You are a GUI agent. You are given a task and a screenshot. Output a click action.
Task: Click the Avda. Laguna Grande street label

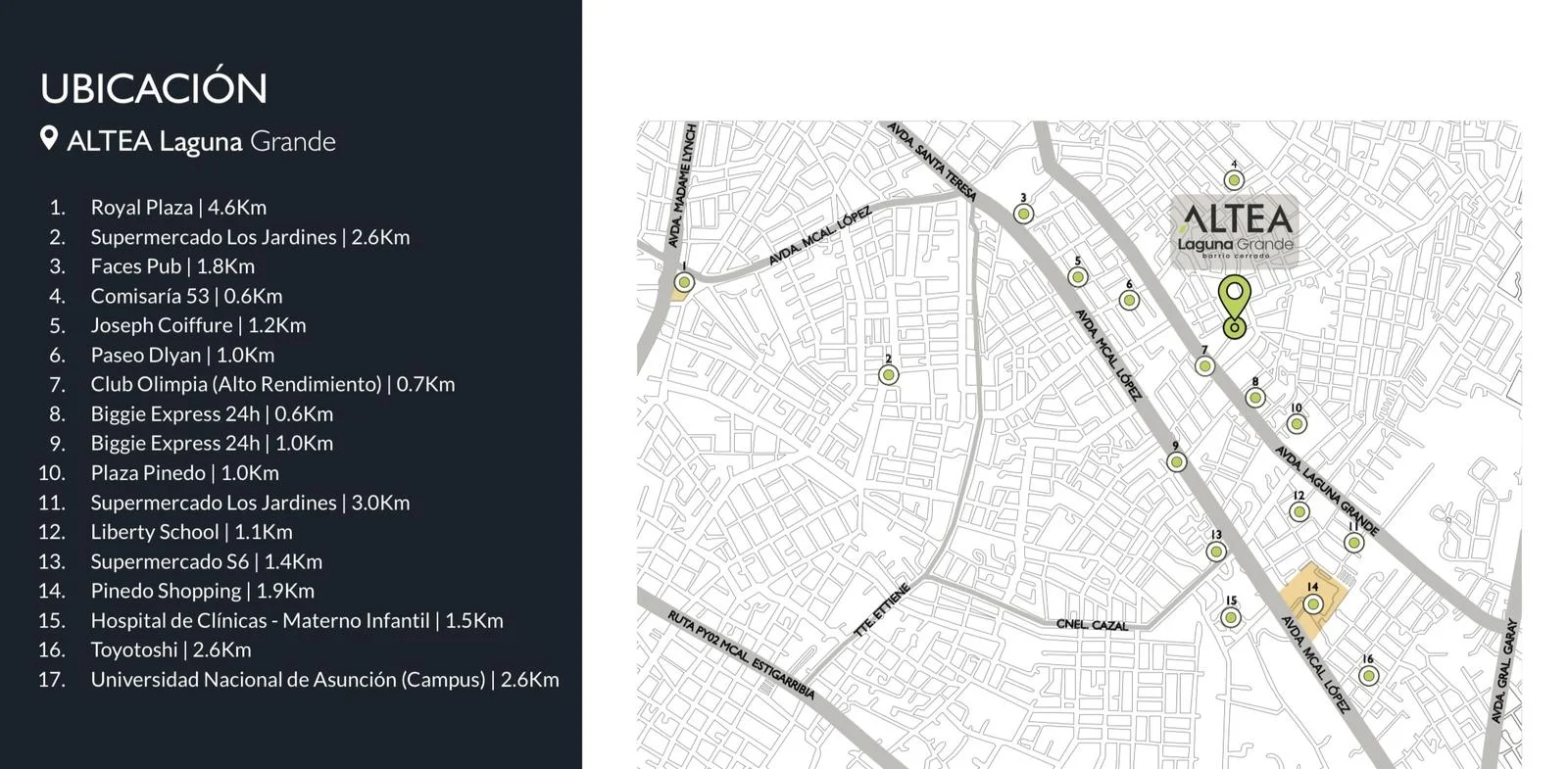[x=1326, y=491]
